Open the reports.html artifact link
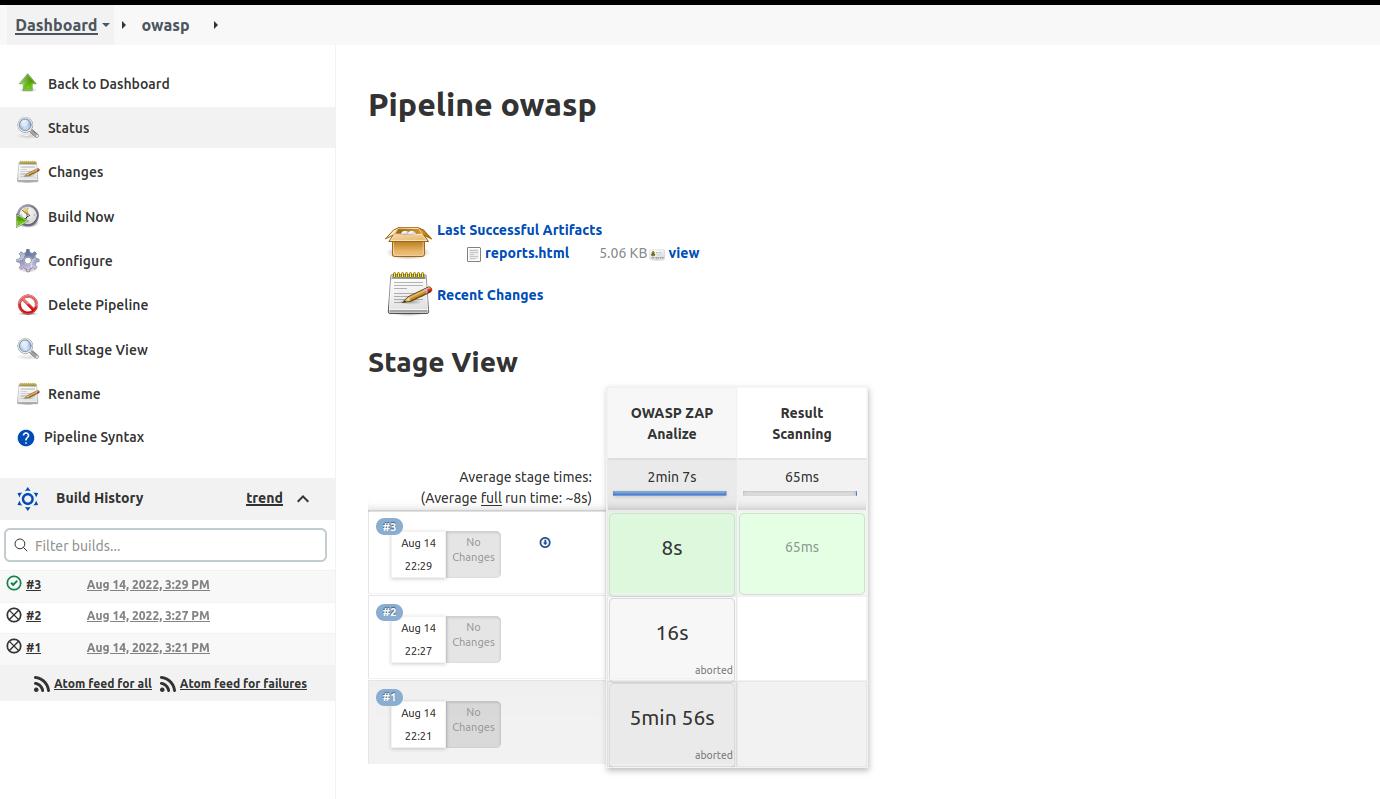Image resolution: width=1380 pixels, height=799 pixels. click(x=526, y=253)
